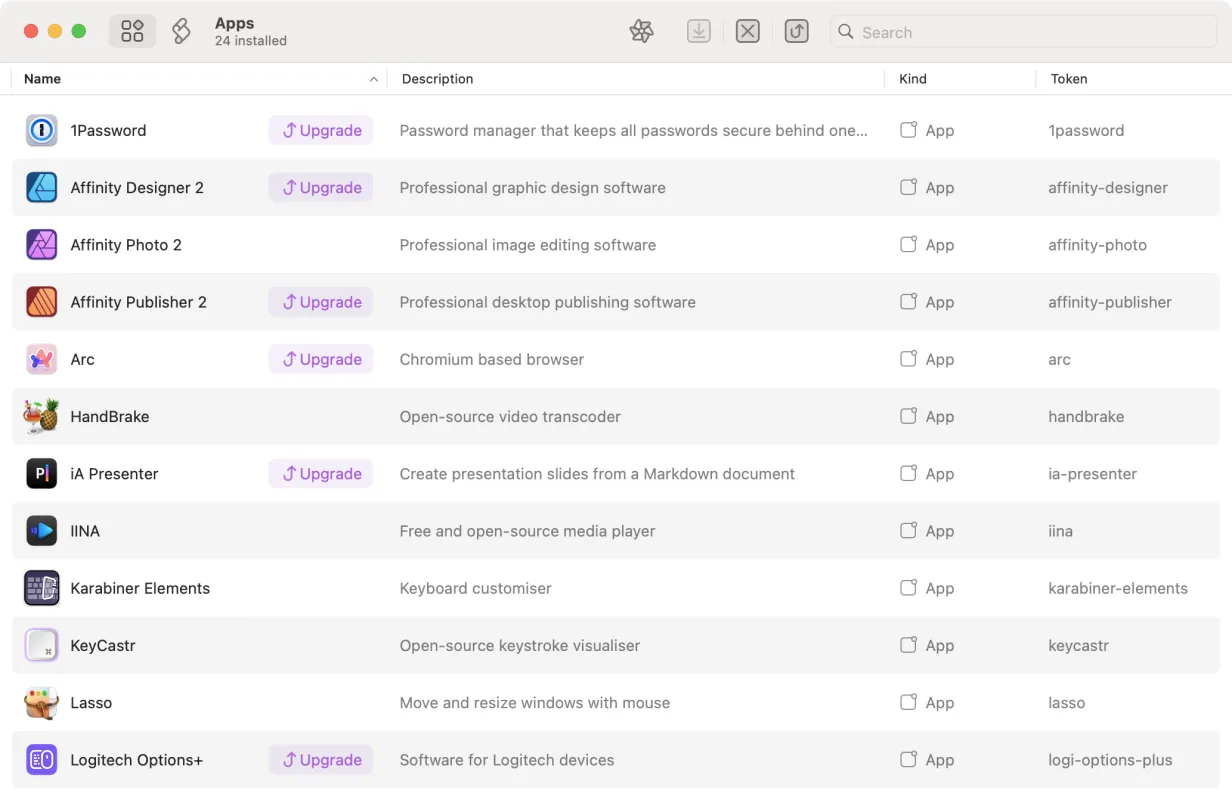Upgrade Affinity Designer 2
Image resolution: width=1232 pixels, height=800 pixels.
(320, 187)
